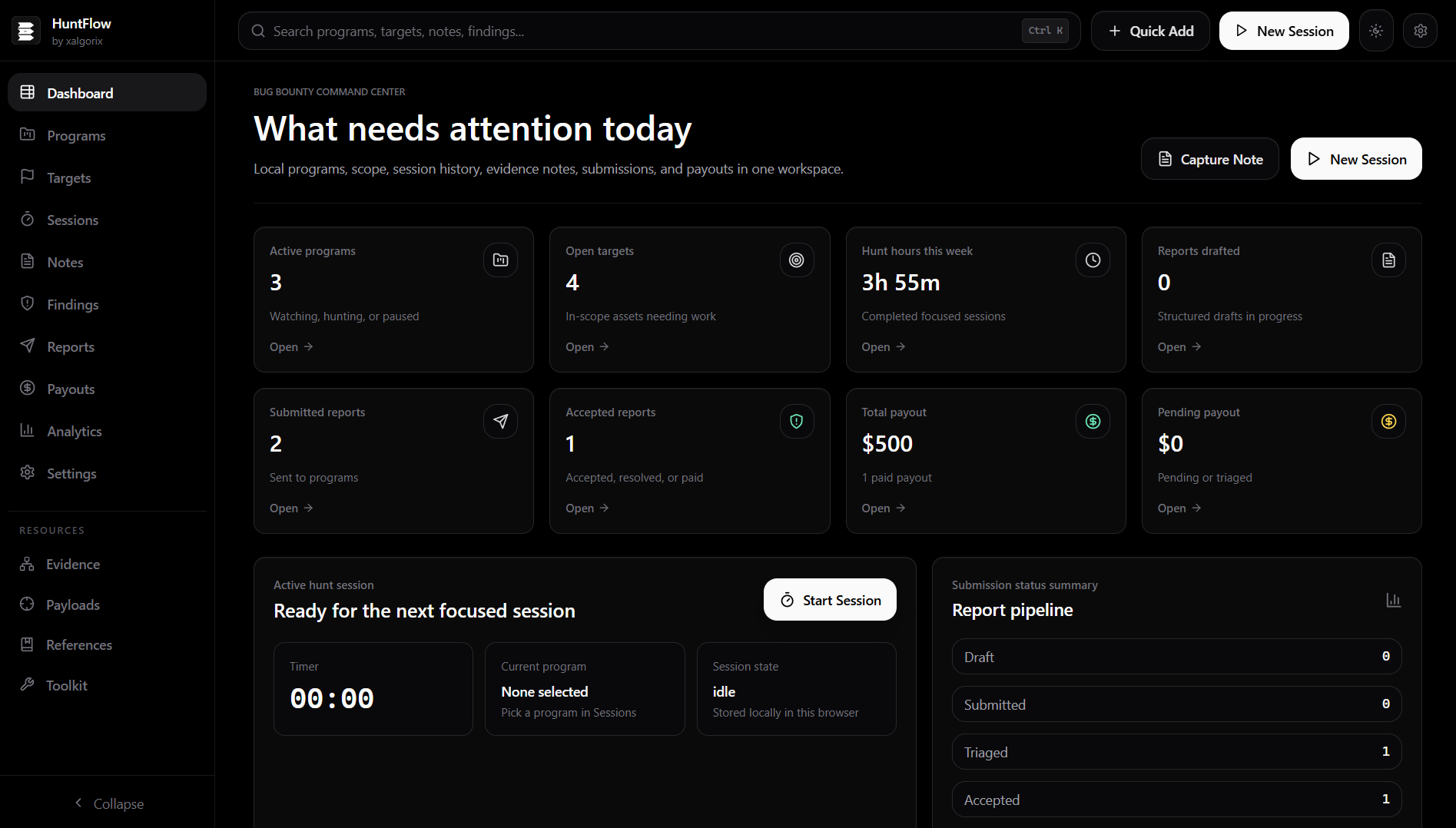Click the HuntFlow logo icon
Viewport: 1456px width, 828px height.
(26, 31)
